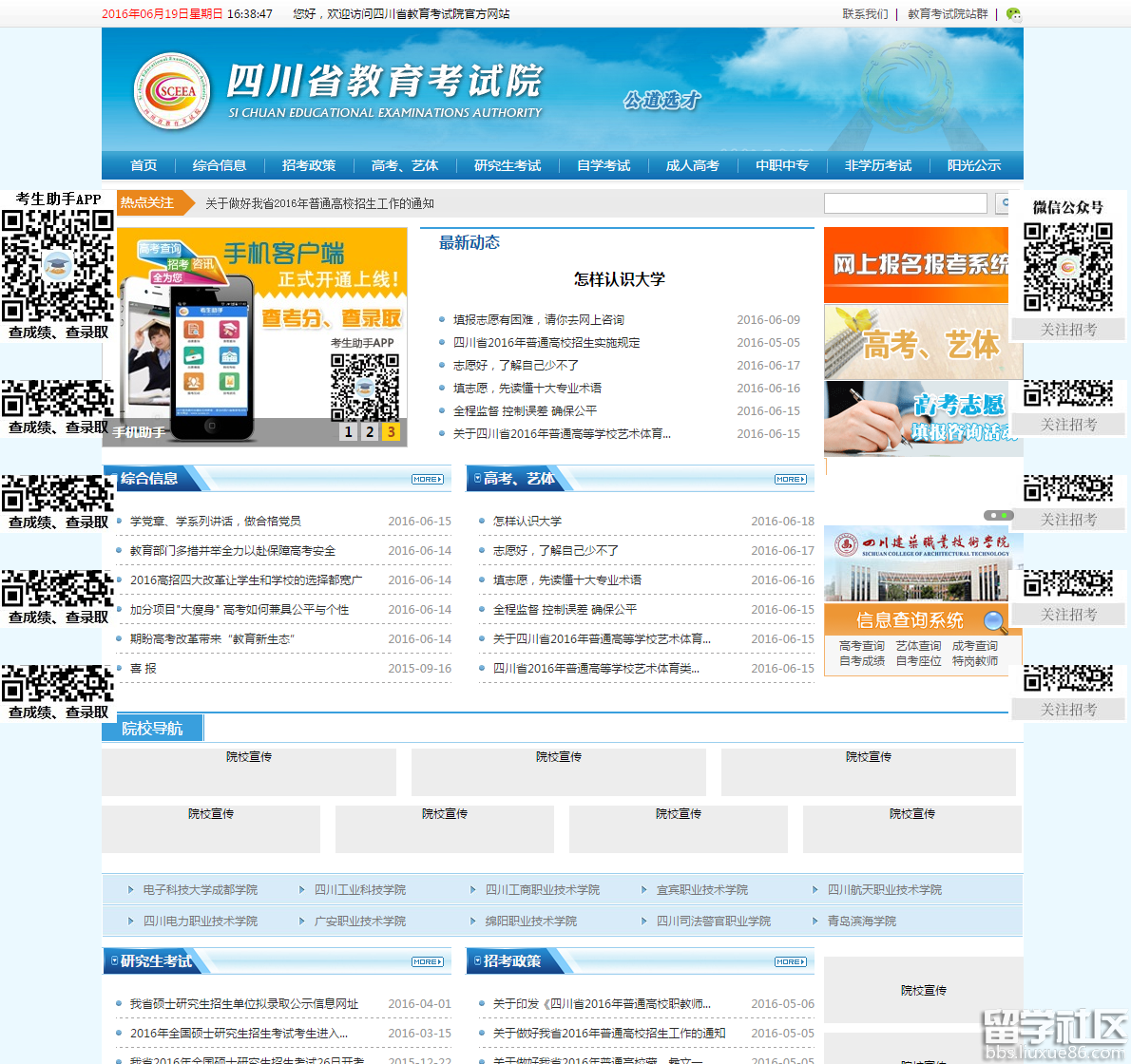Switch banner to slide number 1
Image resolution: width=1131 pixels, height=1064 pixels.
tap(349, 432)
